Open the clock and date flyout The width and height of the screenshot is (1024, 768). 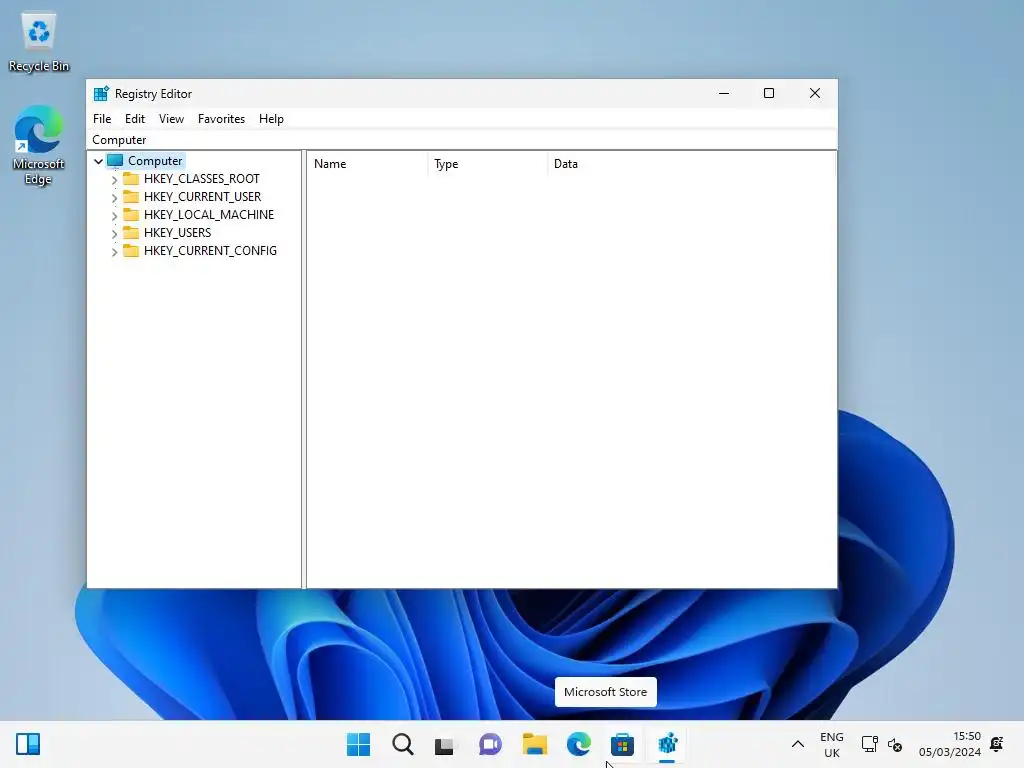pyautogui.click(x=950, y=744)
